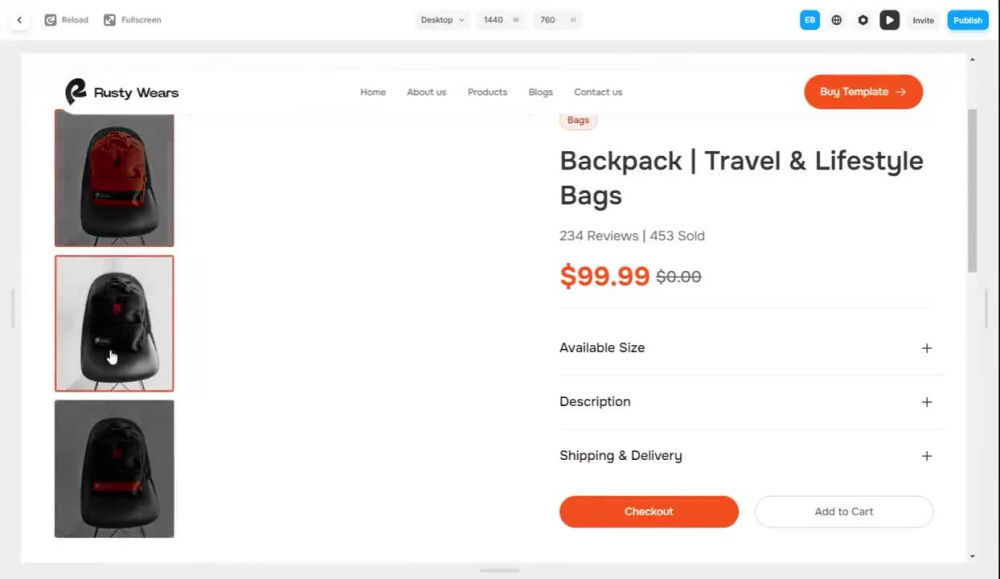Click the back arrow icon

(x=19, y=20)
